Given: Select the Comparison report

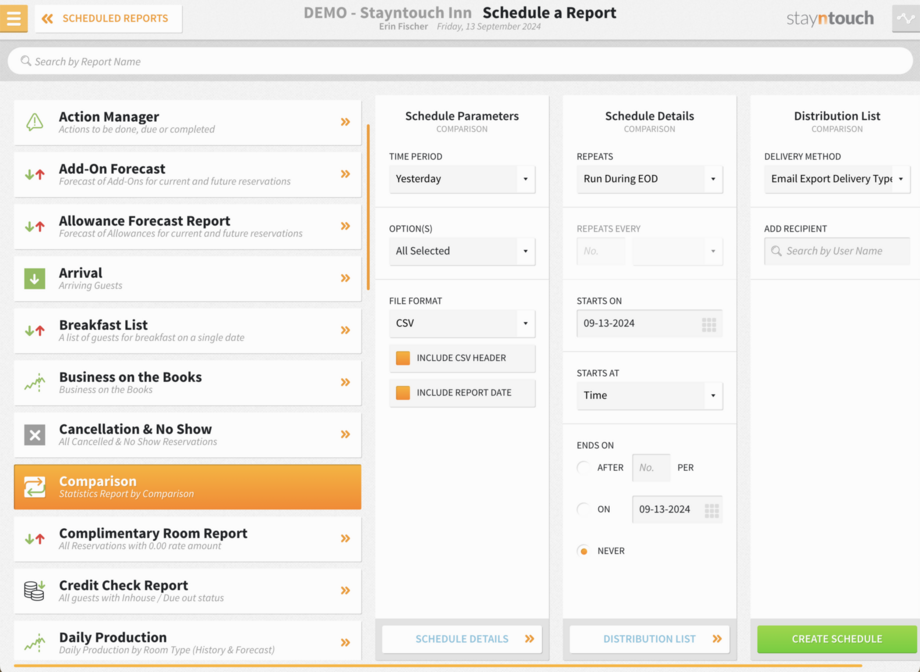Looking at the screenshot, I should (x=187, y=487).
